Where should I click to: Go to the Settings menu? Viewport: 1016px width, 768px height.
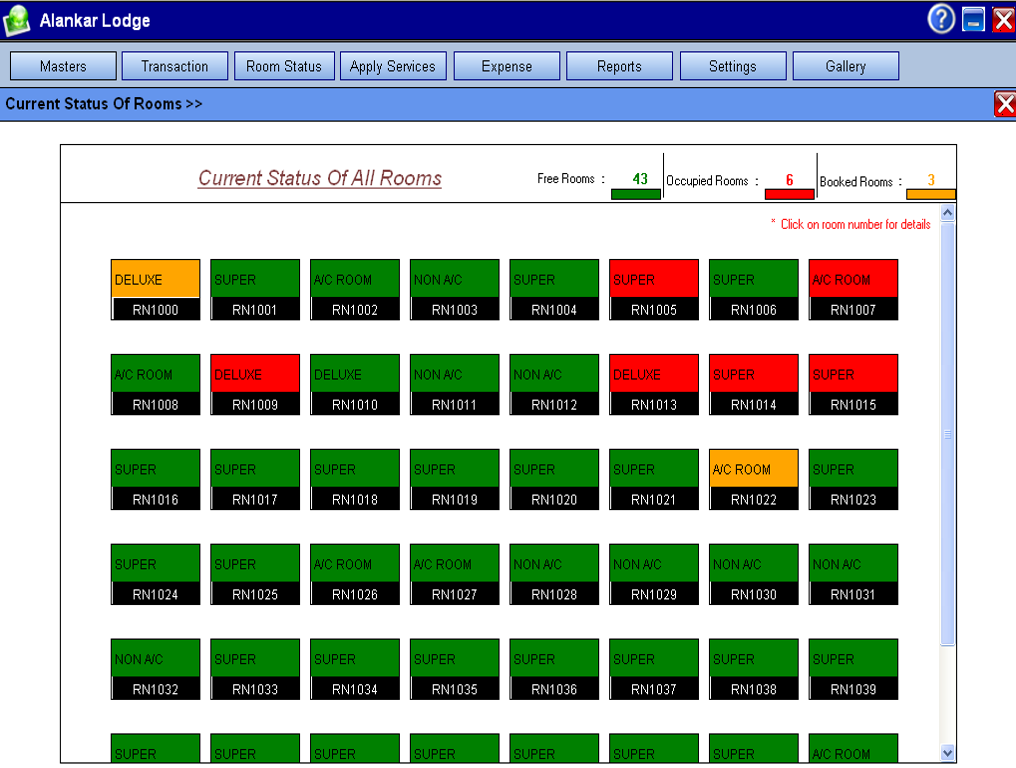click(x=732, y=66)
